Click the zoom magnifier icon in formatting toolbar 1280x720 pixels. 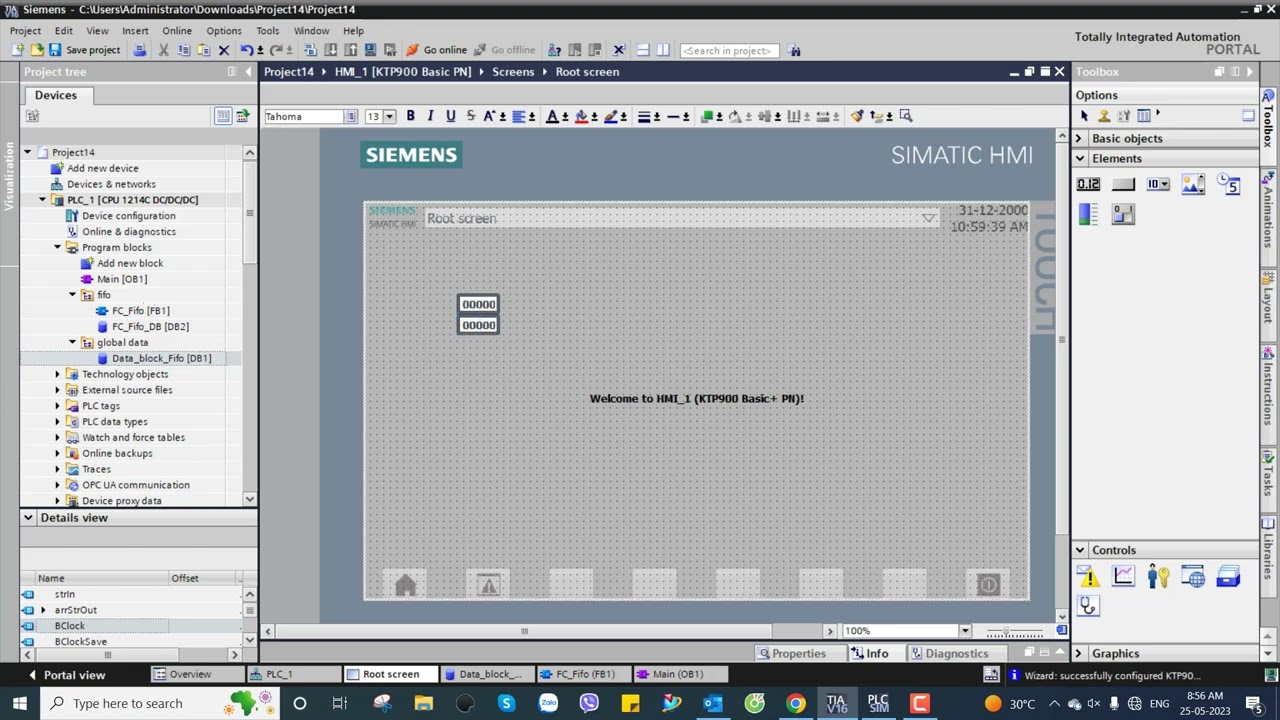(x=906, y=116)
